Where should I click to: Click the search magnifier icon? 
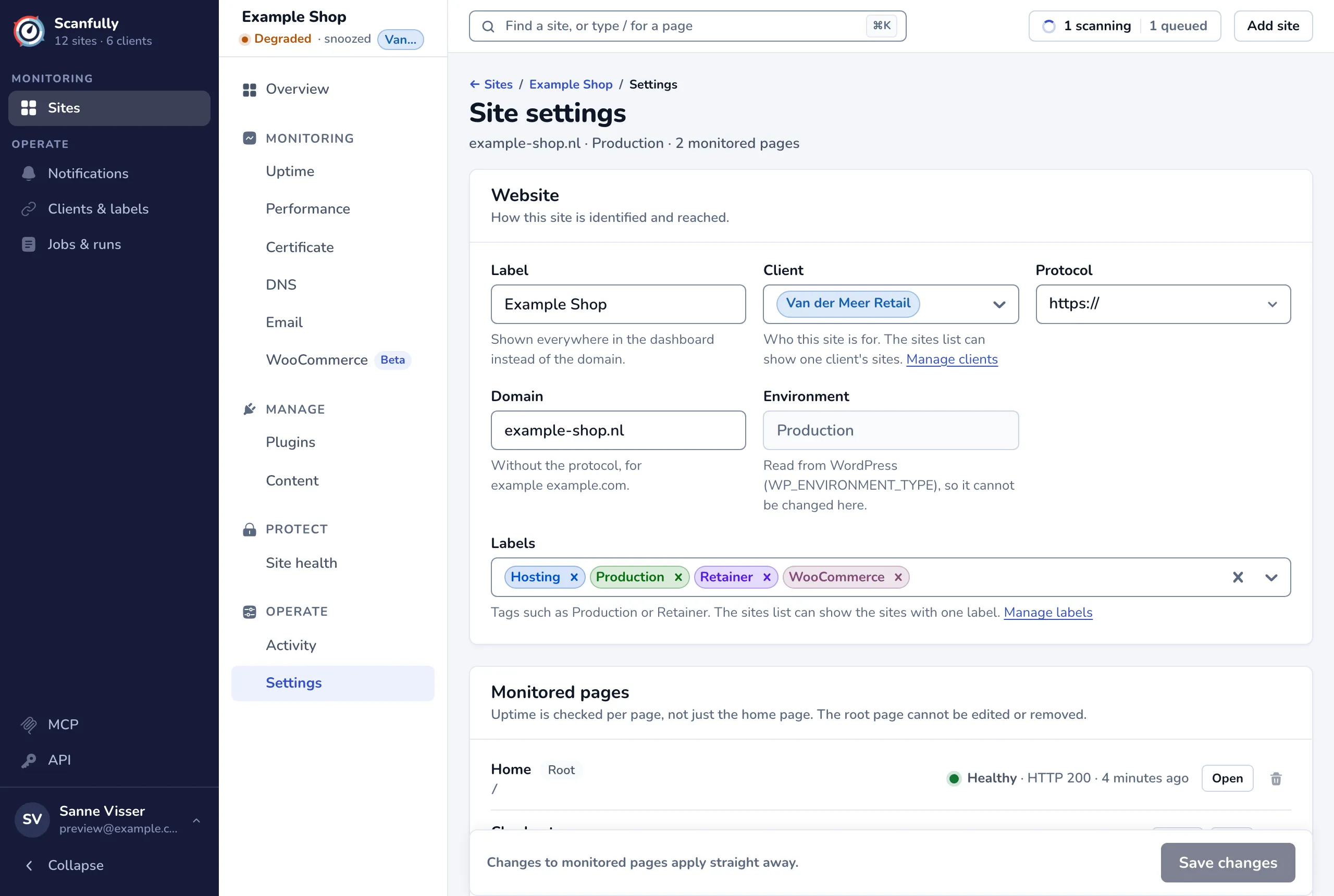tap(488, 26)
